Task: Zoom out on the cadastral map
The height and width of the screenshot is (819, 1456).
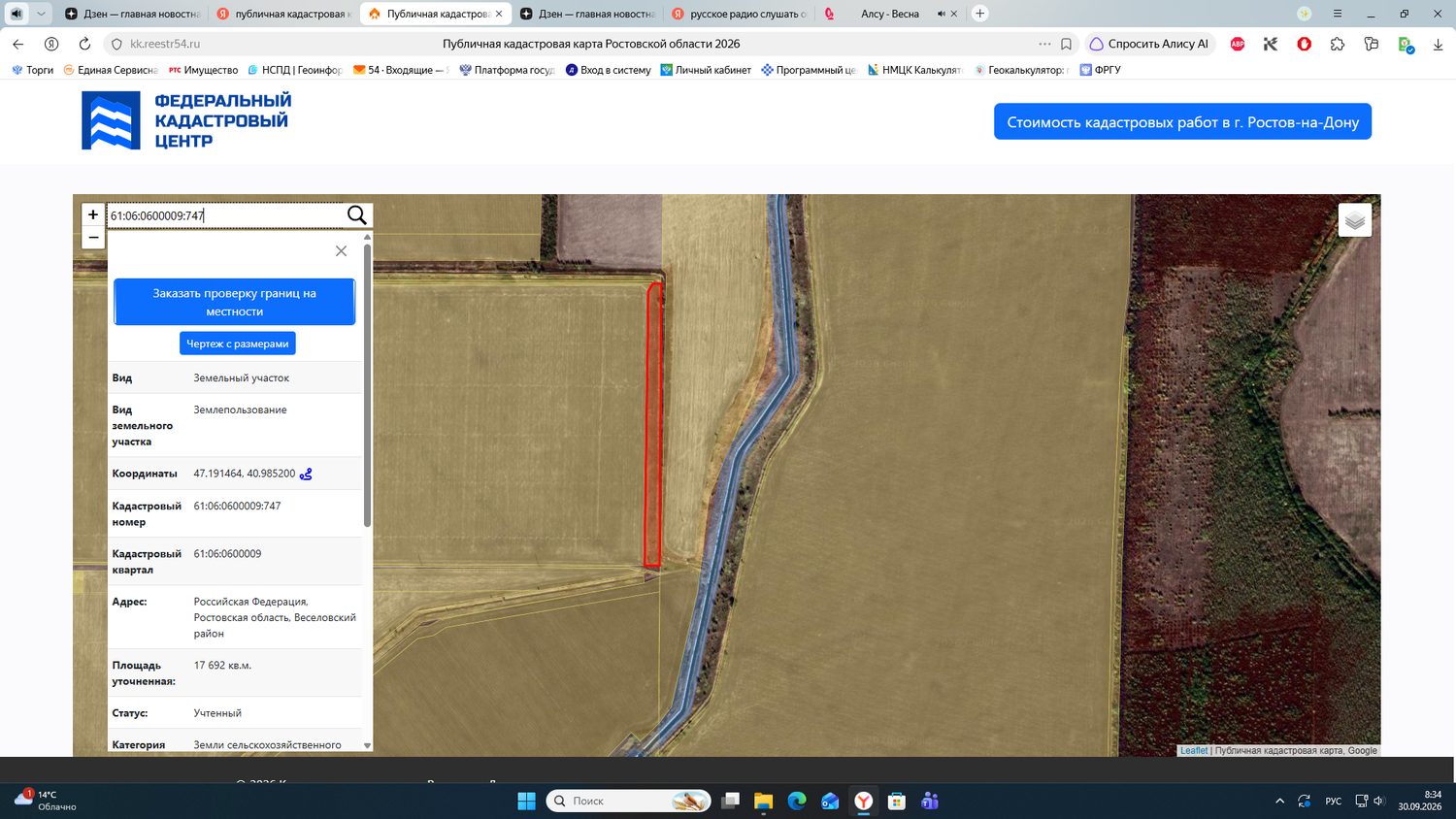Action: click(x=93, y=238)
